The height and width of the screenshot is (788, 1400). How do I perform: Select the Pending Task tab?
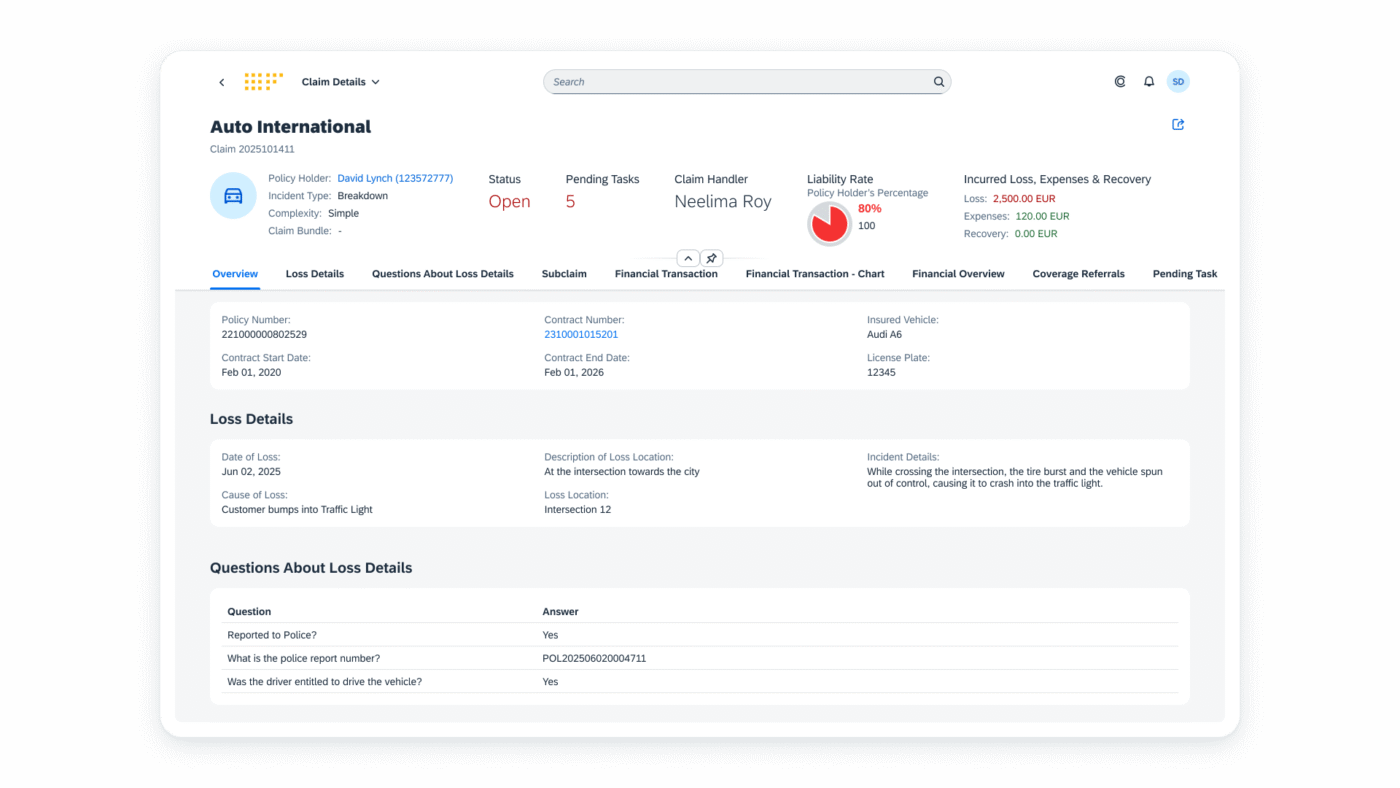[1184, 273]
